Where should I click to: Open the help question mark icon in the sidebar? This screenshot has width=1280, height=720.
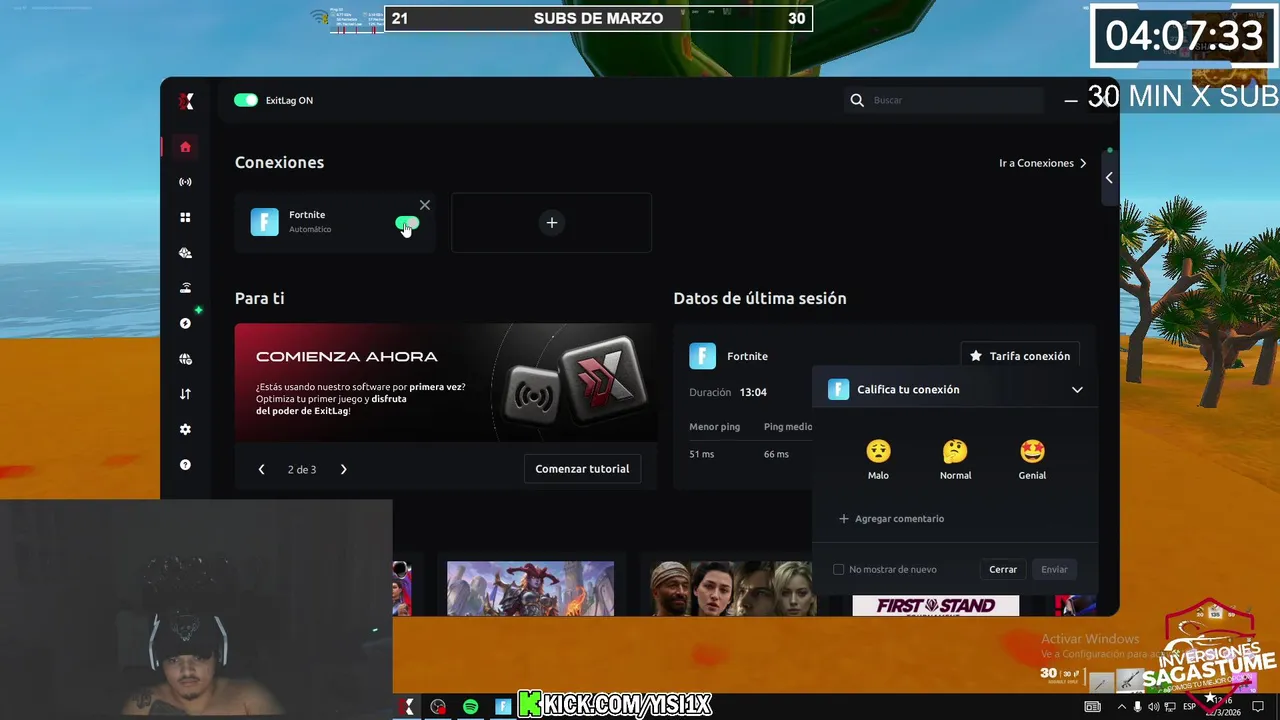(185, 465)
